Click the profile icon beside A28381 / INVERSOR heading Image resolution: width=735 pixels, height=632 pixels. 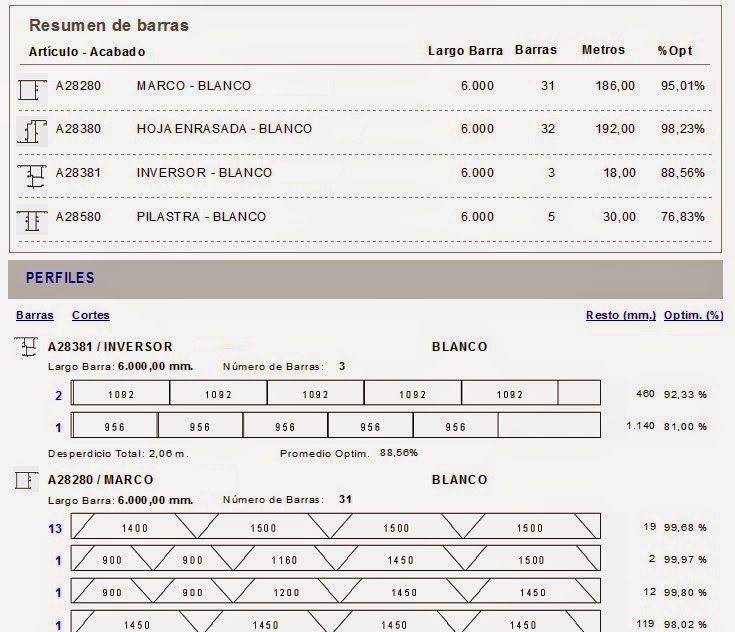tap(25, 348)
